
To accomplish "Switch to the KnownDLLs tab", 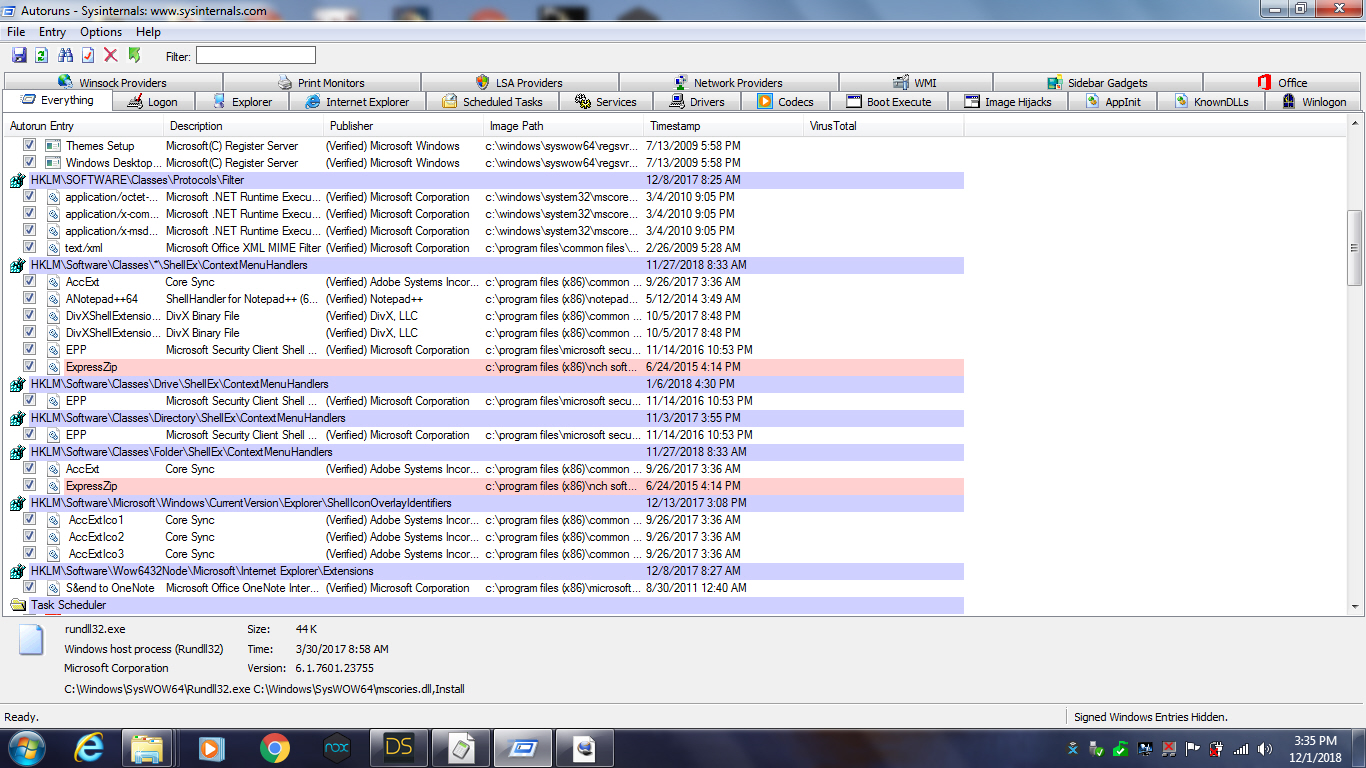I will pyautogui.click(x=1211, y=102).
